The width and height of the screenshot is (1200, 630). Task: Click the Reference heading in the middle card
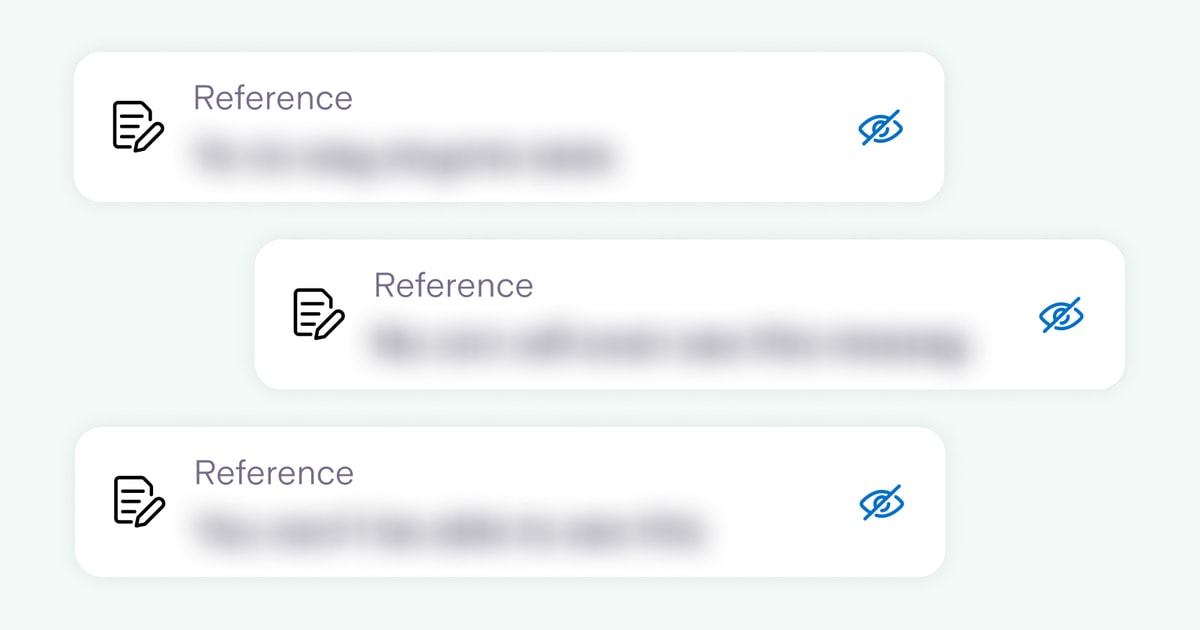pyautogui.click(x=452, y=286)
